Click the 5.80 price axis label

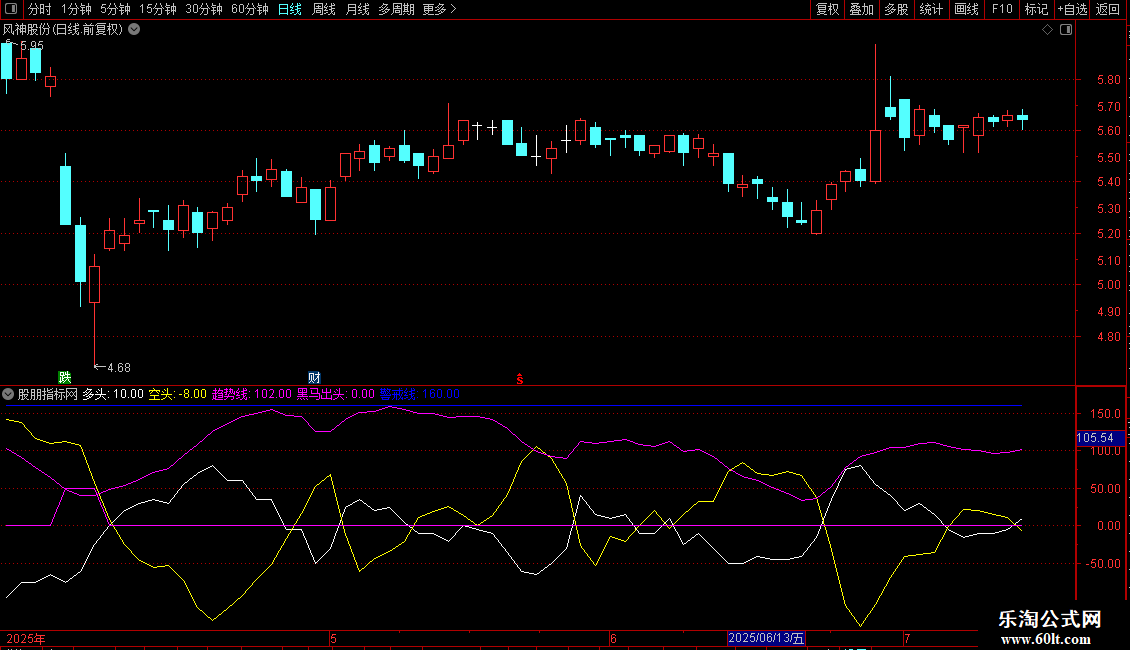[1108, 80]
